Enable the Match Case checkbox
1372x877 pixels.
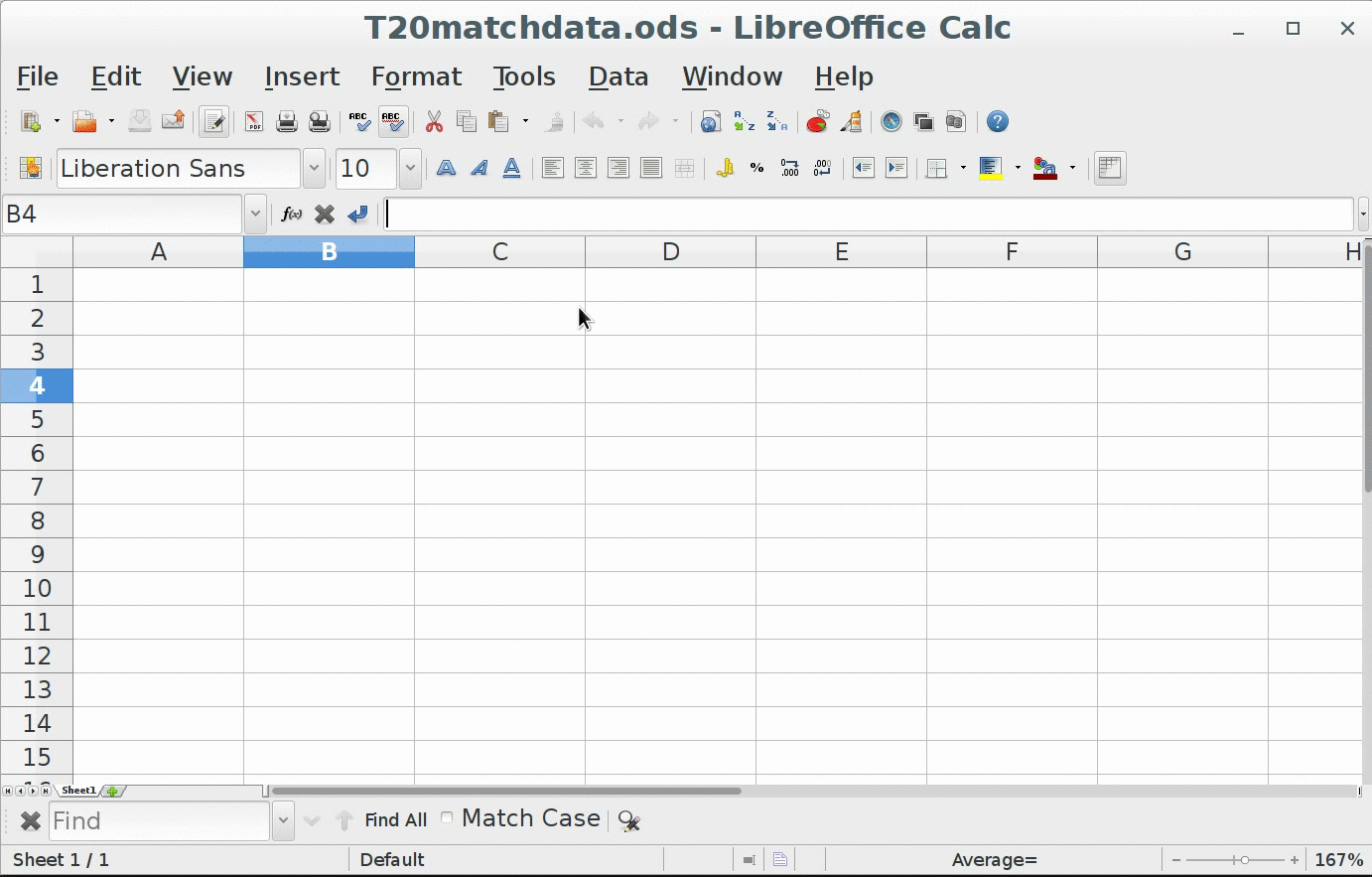(447, 818)
